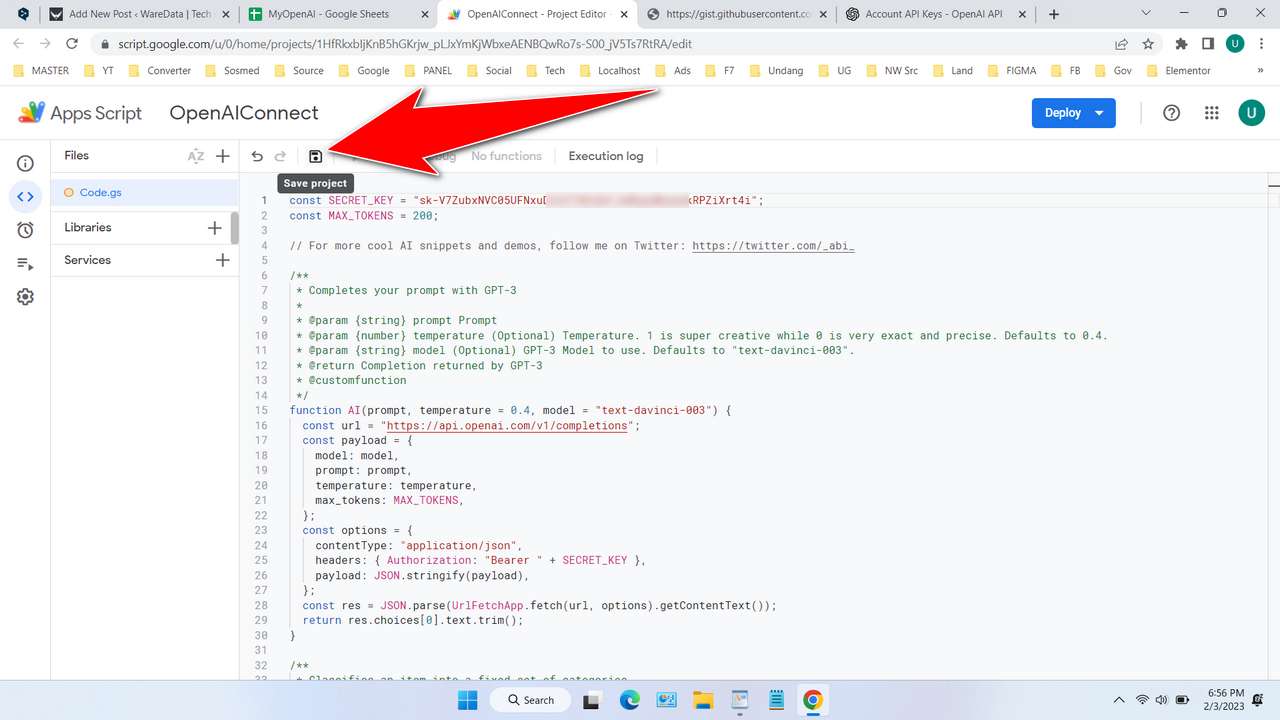Open the Triggers panel via alarm clock icon

click(x=25, y=229)
